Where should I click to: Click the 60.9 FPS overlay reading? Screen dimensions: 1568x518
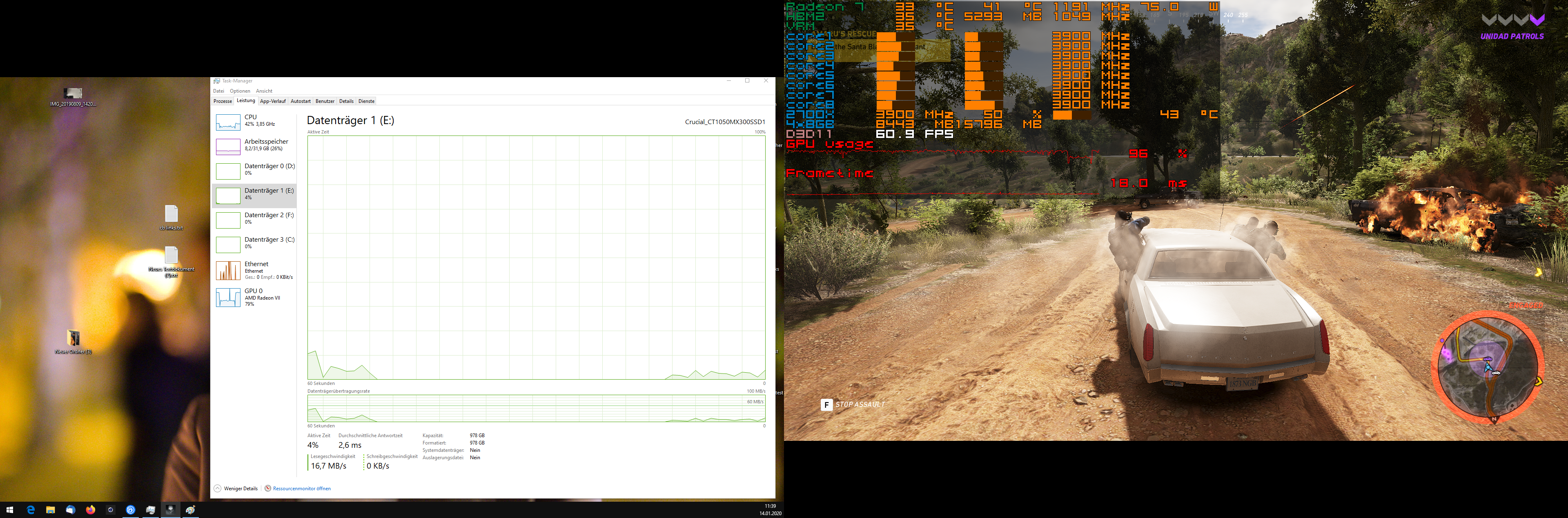914,134
